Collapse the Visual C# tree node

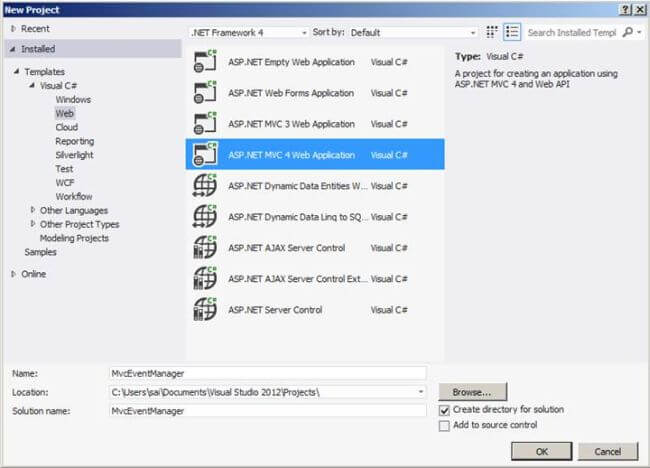click(32, 85)
